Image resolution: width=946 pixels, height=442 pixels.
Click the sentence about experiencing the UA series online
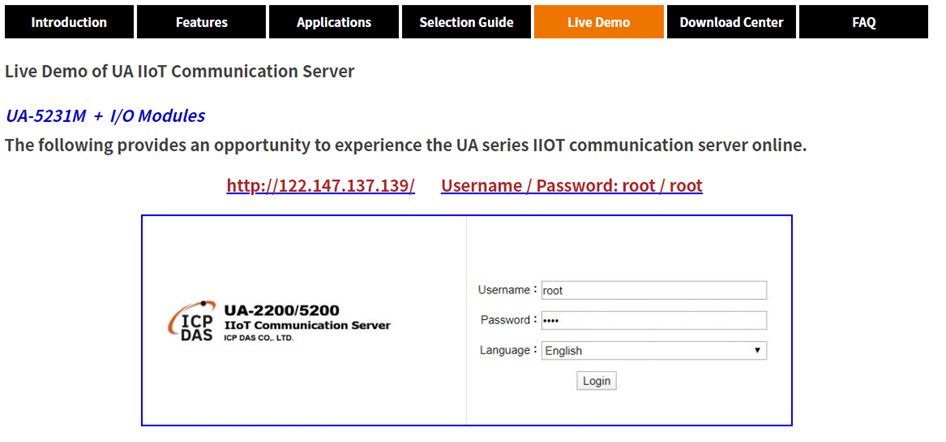405,145
